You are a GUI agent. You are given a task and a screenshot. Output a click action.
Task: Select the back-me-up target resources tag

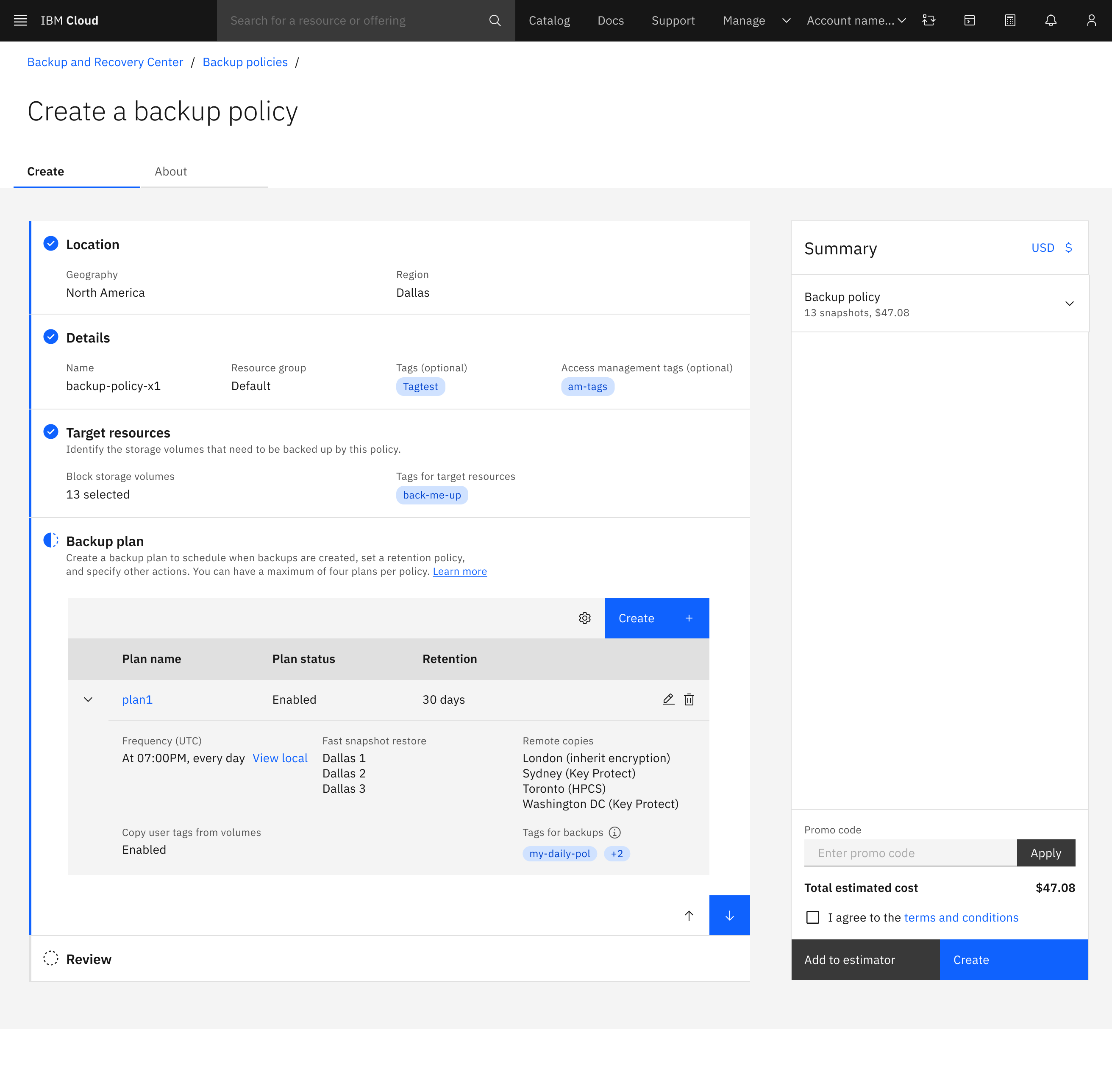[x=432, y=495]
